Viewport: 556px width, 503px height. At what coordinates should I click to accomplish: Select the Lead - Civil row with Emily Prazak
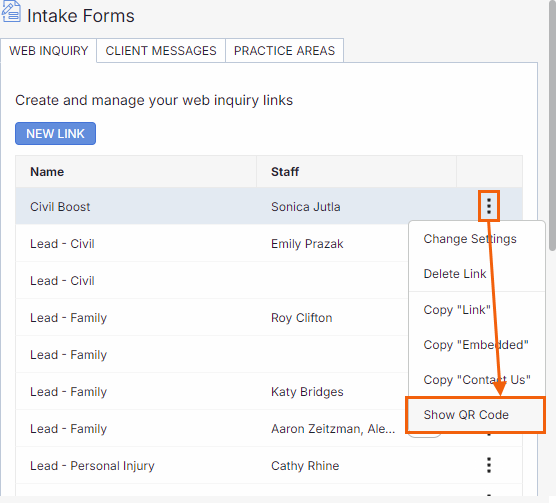click(x=212, y=244)
